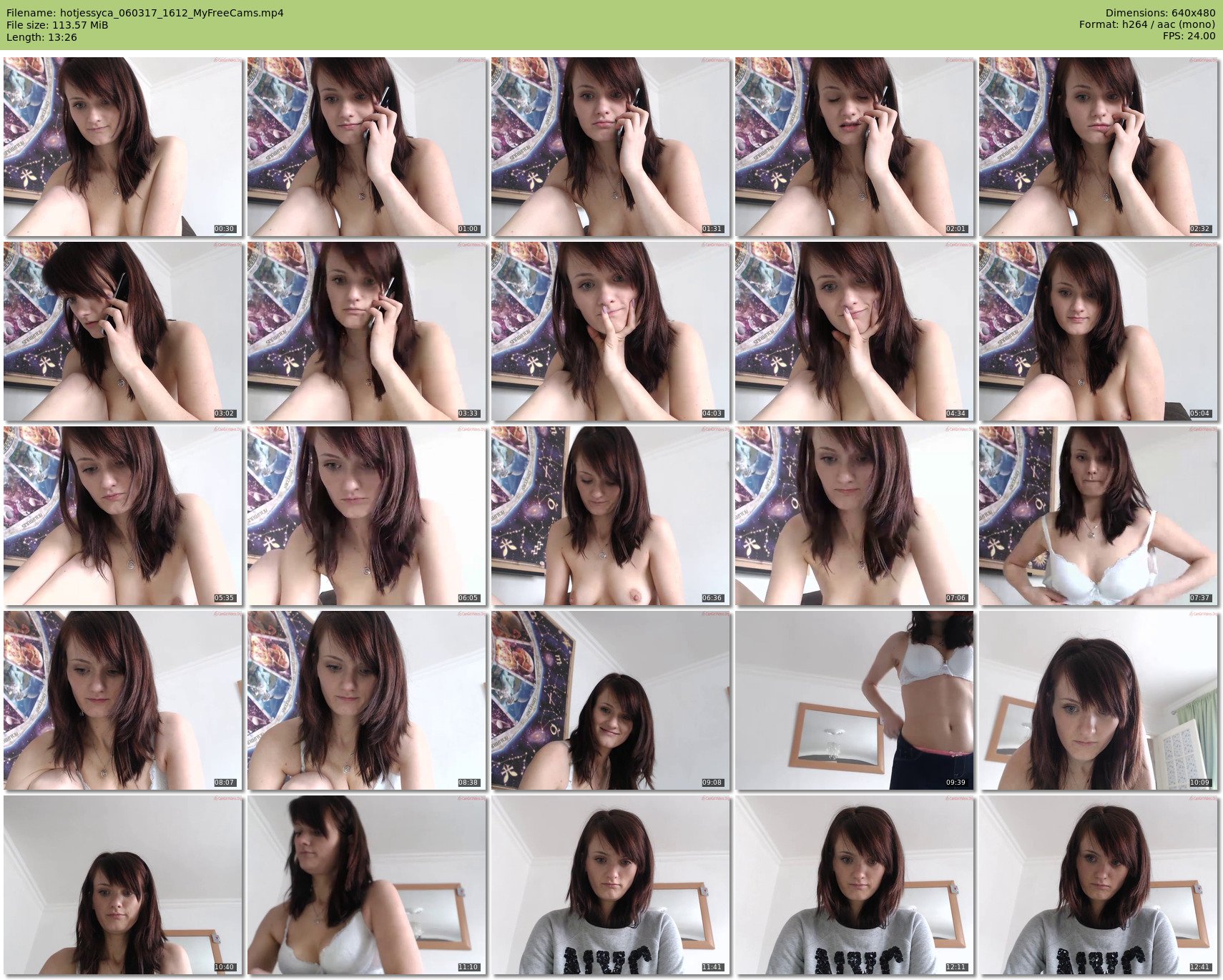The width and height of the screenshot is (1223, 980).
Task: Click the frame timestamped 12:11
Action: 855,885
